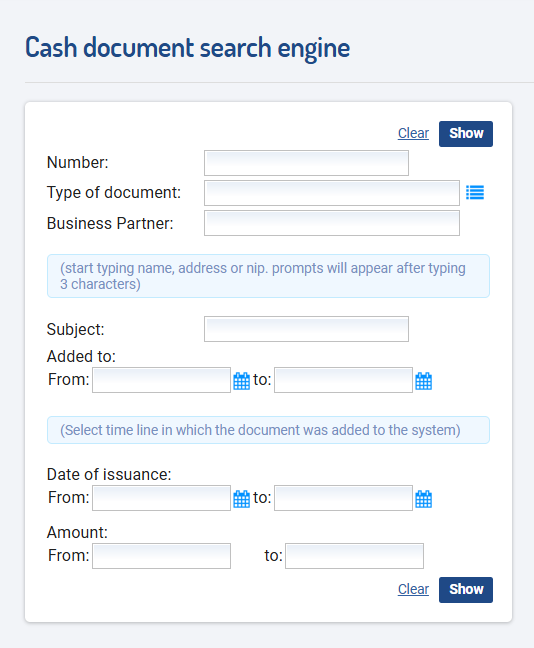Click the bottom Show button
This screenshot has height=648, width=534.
coord(466,590)
